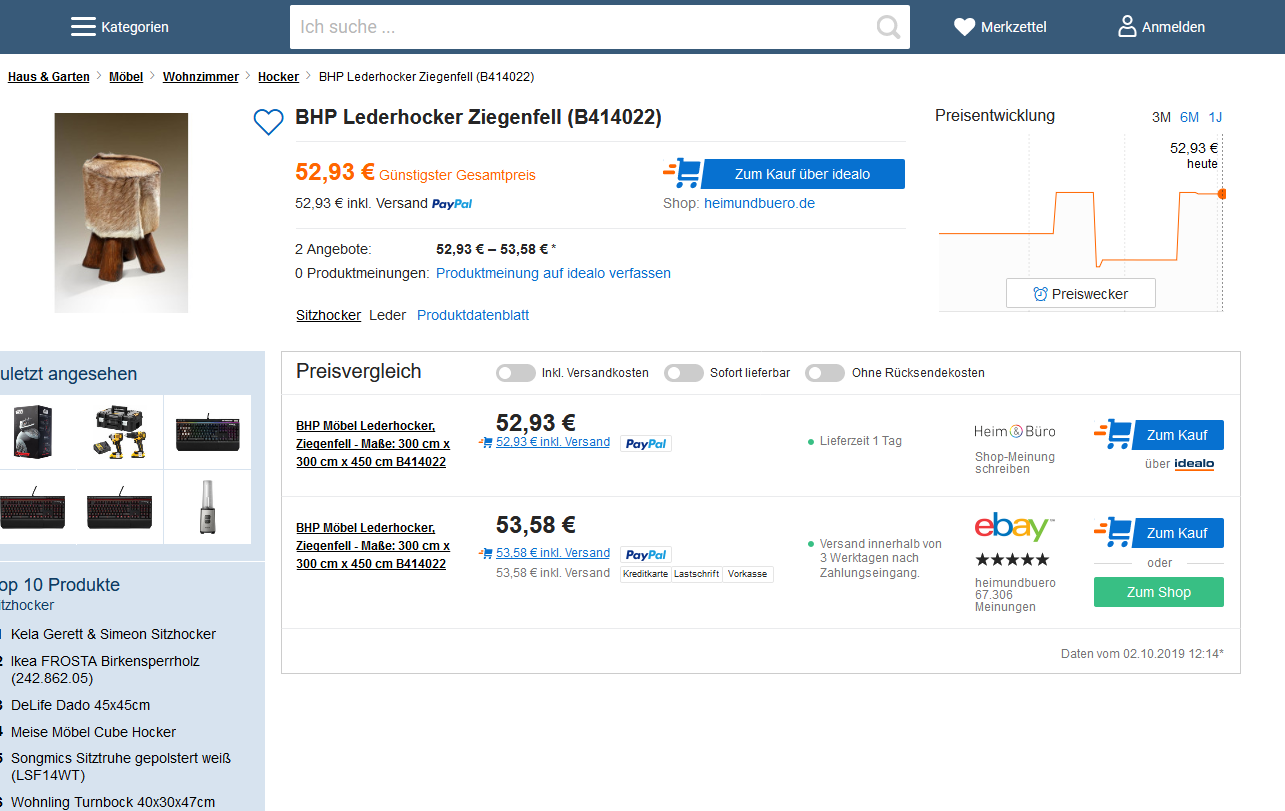The height and width of the screenshot is (811, 1285).
Task: Open the Wohnzimmer breadcrumb level
Action: tap(200, 77)
